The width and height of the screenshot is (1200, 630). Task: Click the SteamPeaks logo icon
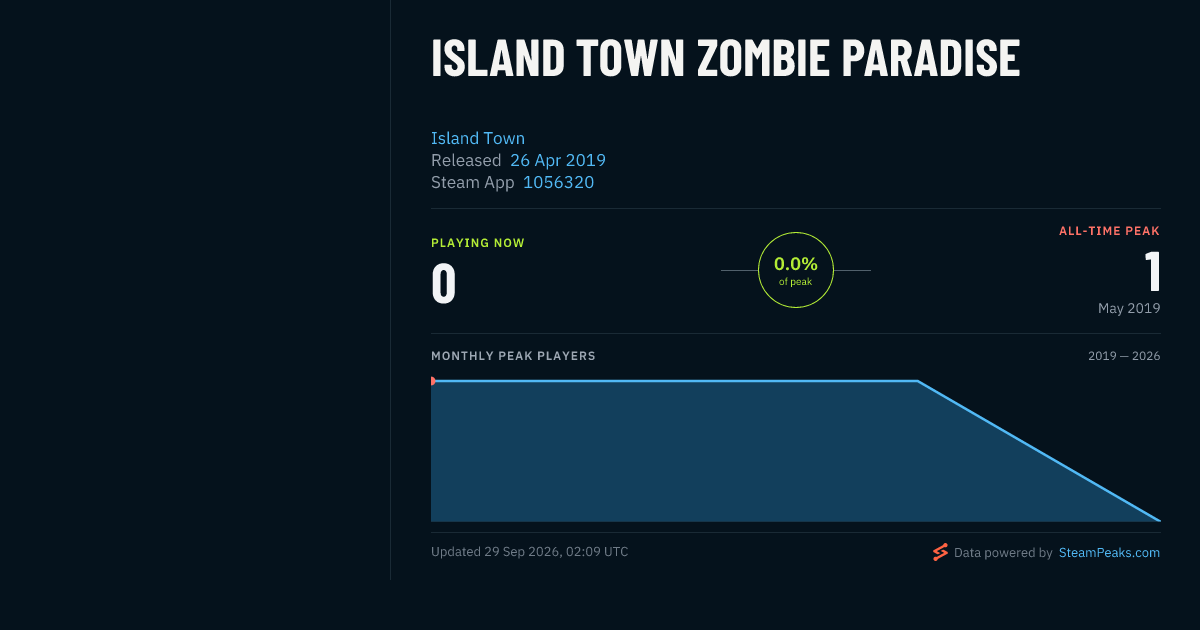click(x=940, y=552)
